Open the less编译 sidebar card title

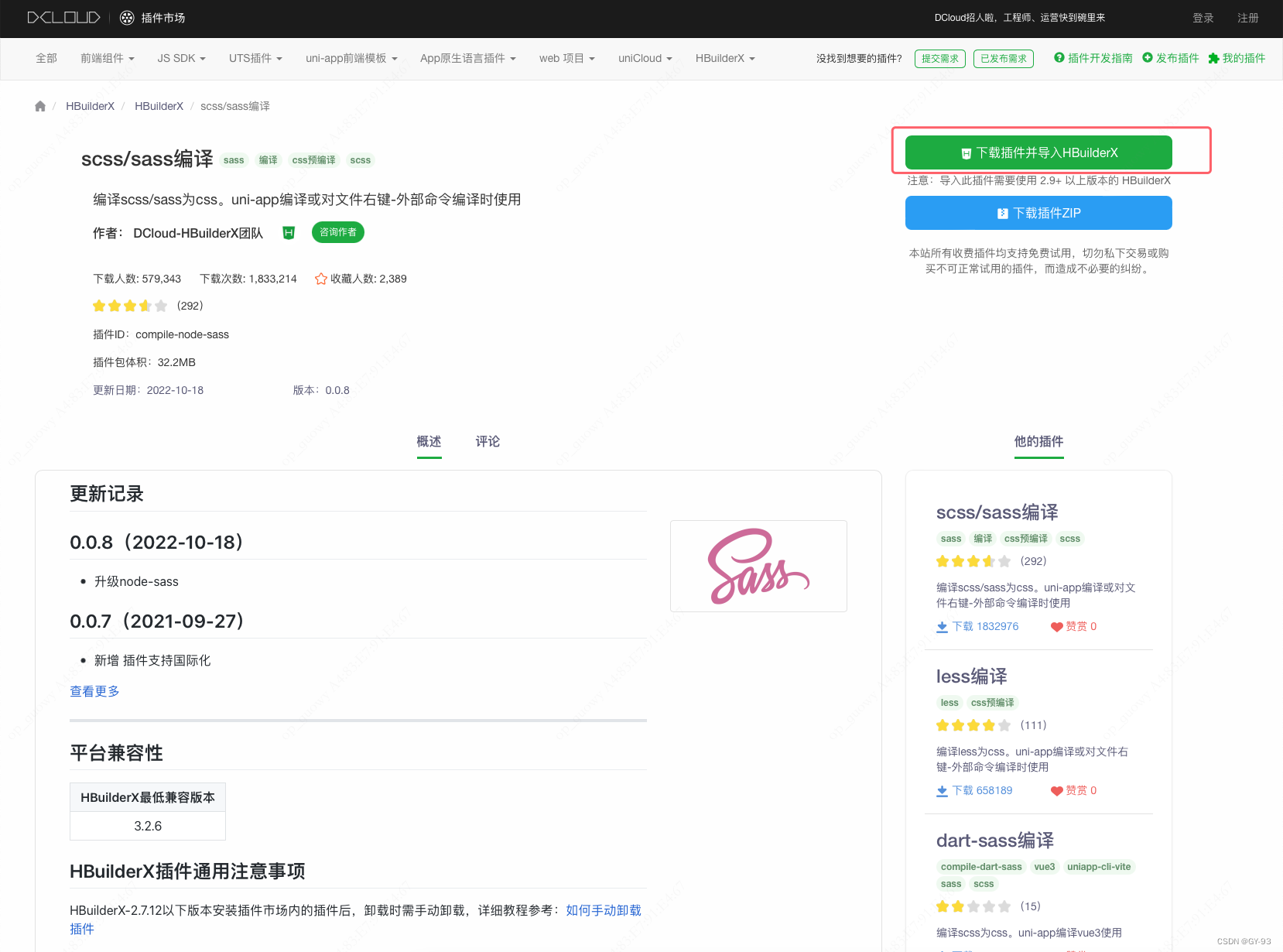point(972,676)
